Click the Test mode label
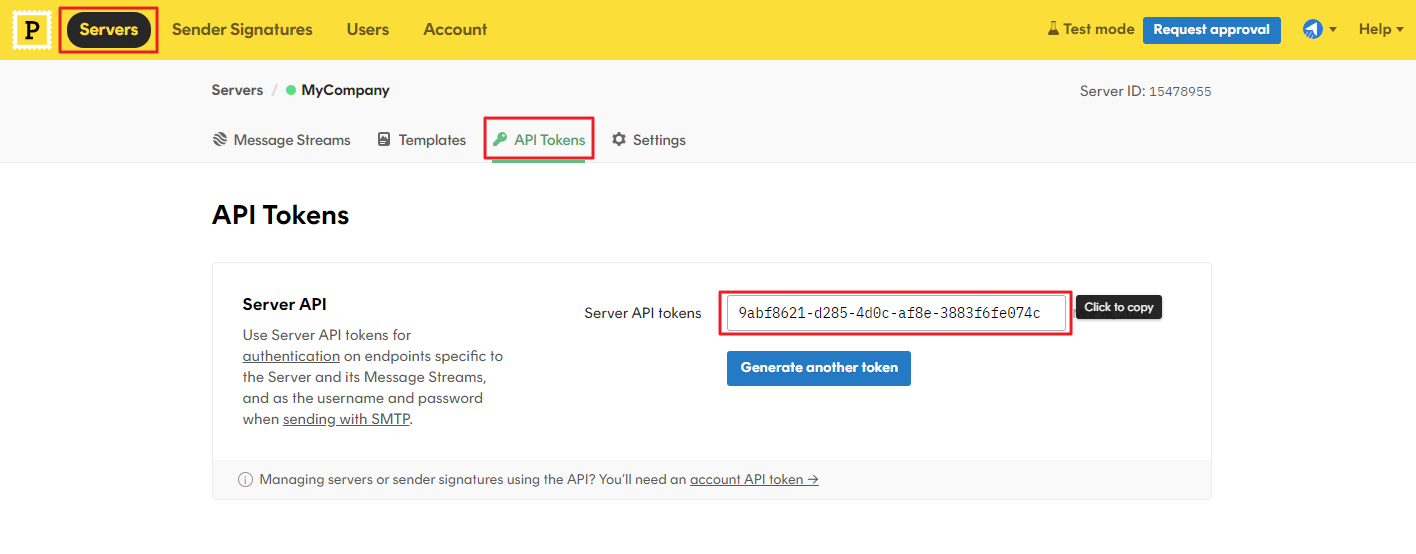 click(x=1098, y=29)
